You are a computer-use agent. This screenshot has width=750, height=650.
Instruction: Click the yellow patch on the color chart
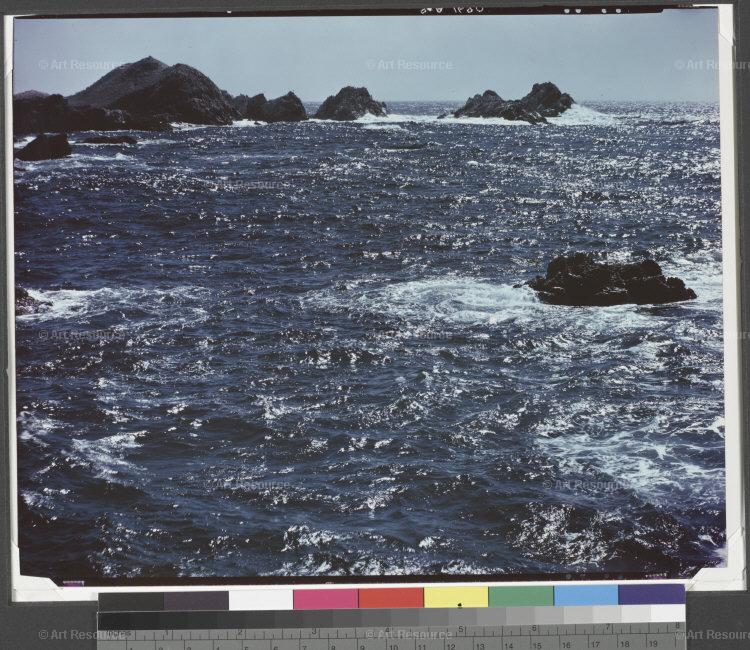point(456,597)
